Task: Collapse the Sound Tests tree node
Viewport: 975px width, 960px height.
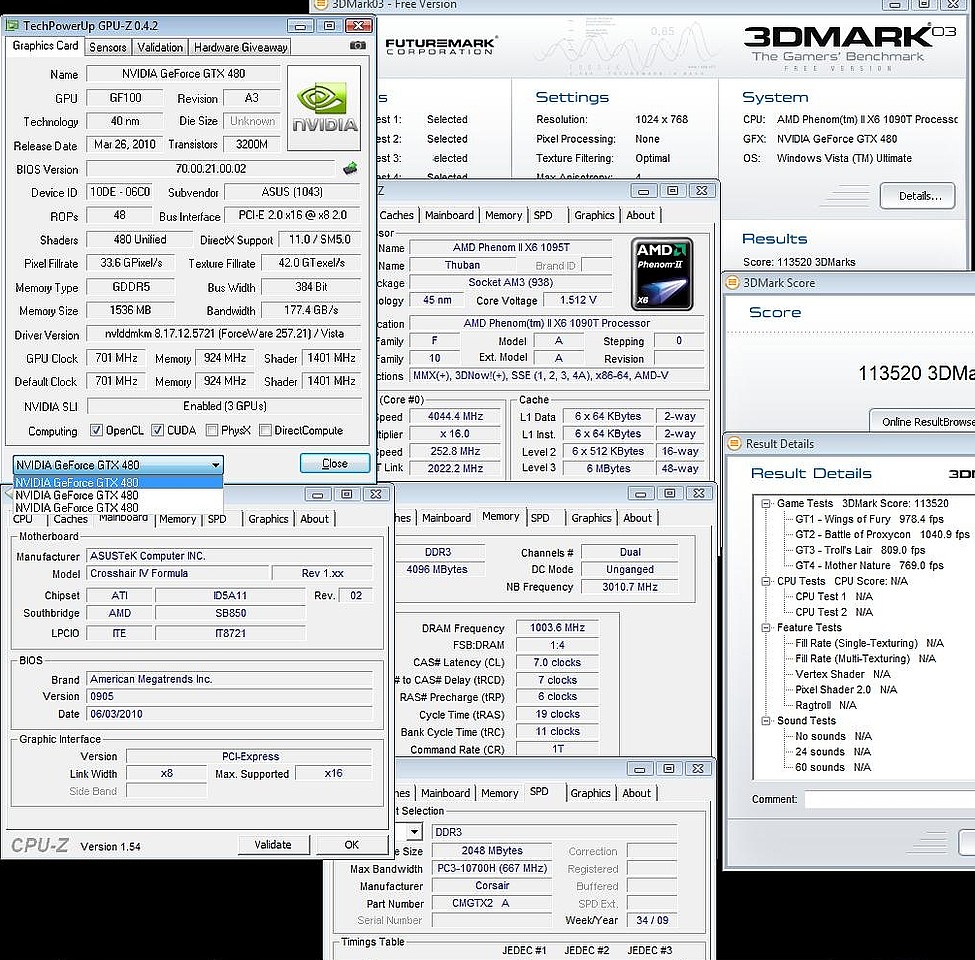Action: click(766, 721)
